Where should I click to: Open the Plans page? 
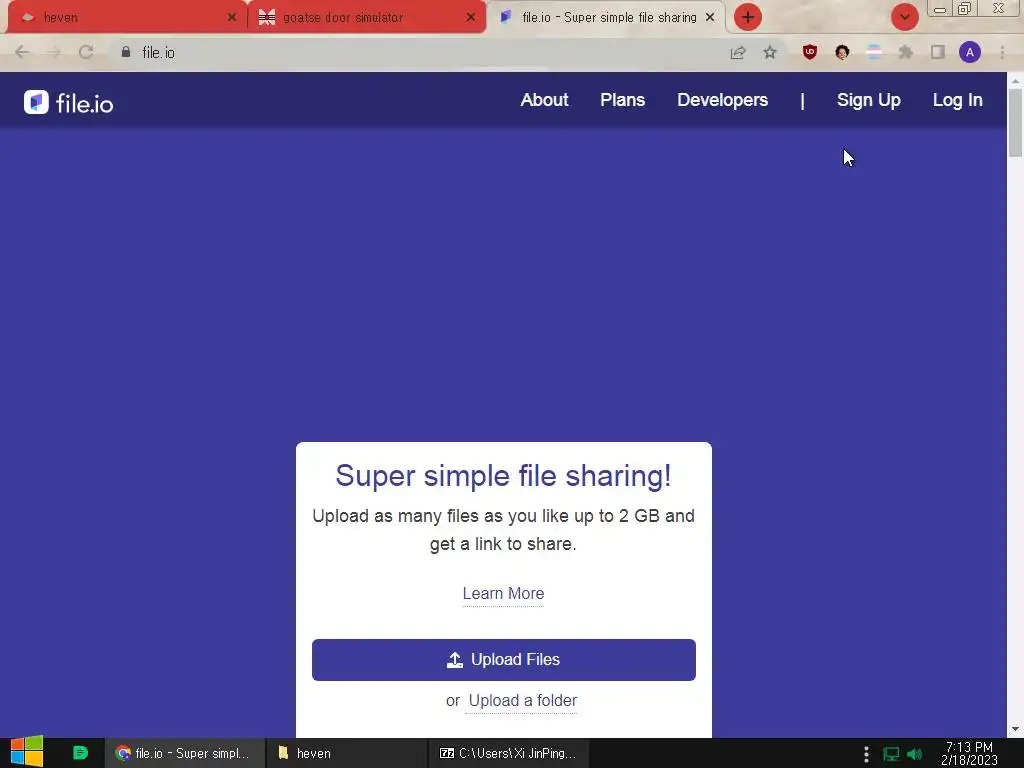coord(622,100)
